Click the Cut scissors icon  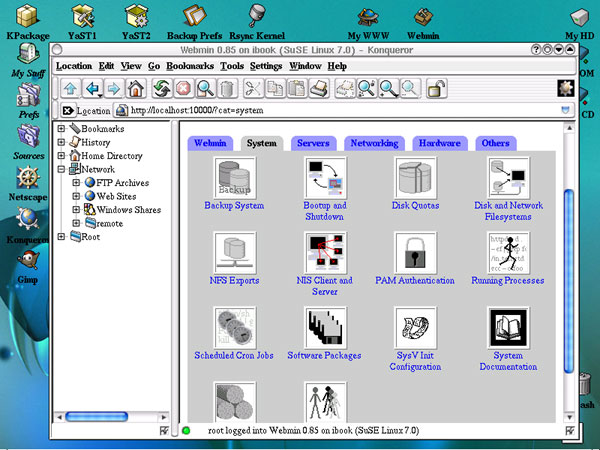coord(253,89)
